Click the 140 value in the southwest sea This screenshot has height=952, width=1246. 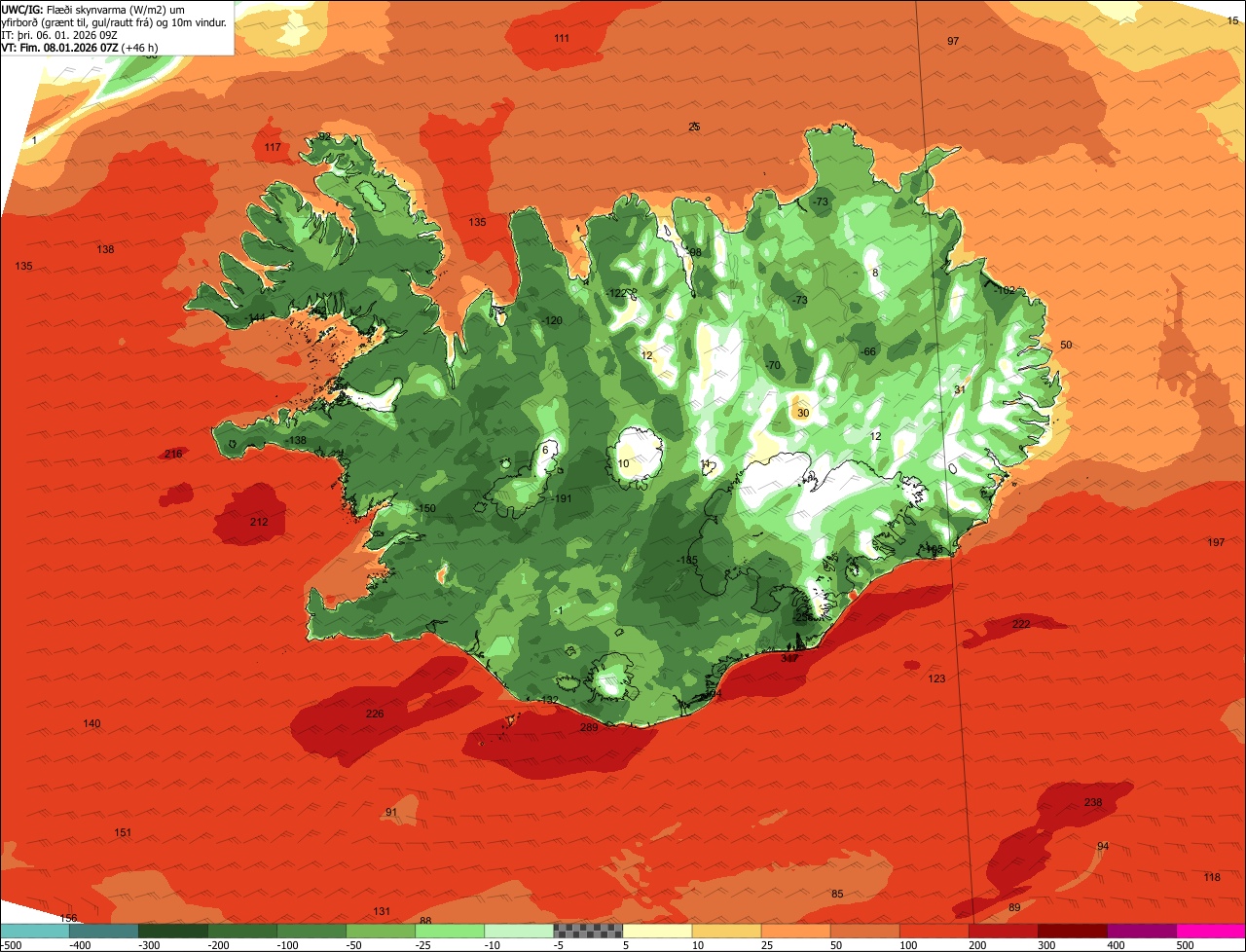click(92, 723)
